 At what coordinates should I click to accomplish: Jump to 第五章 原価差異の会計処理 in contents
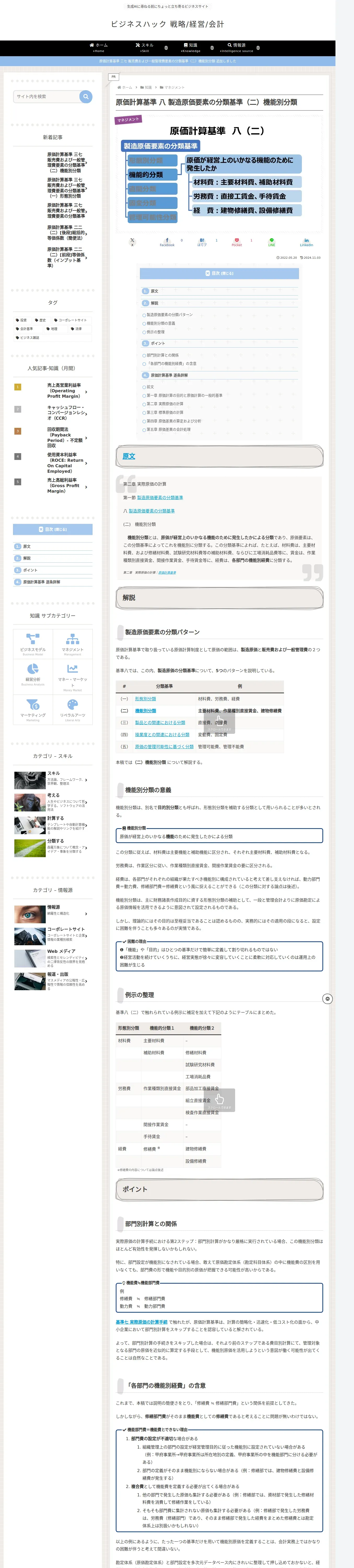(x=168, y=429)
